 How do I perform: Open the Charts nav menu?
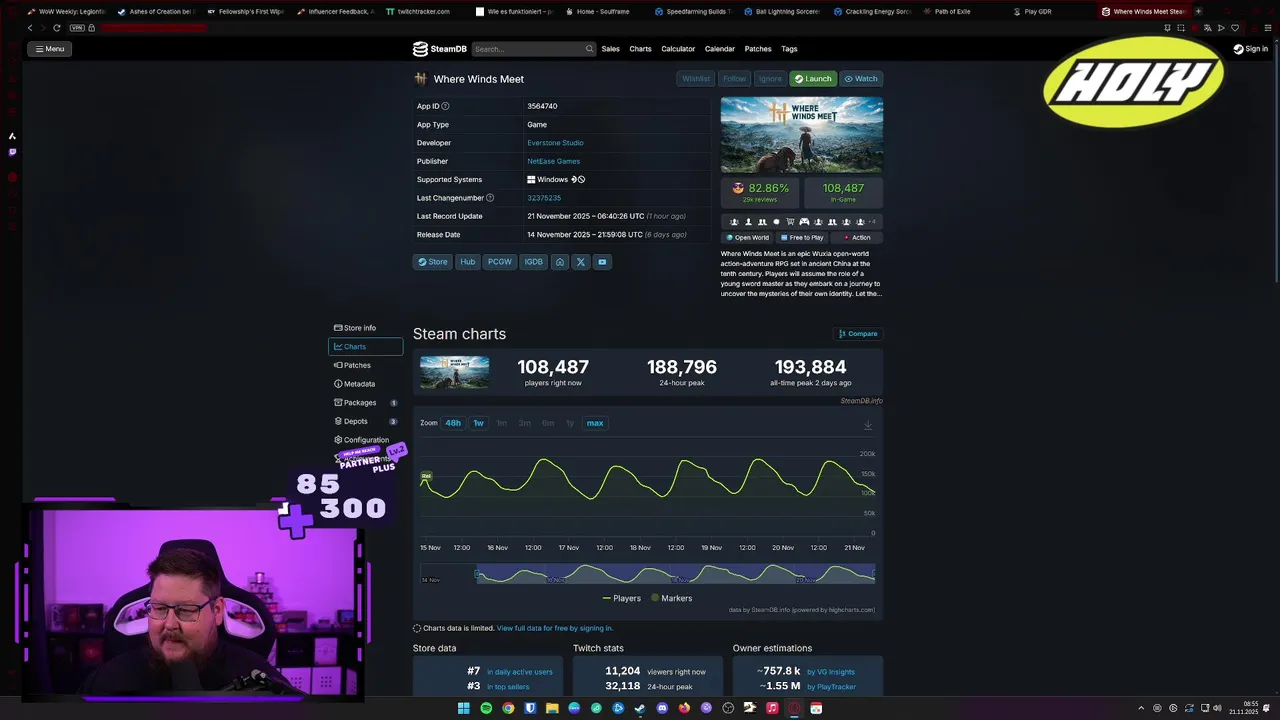640,49
